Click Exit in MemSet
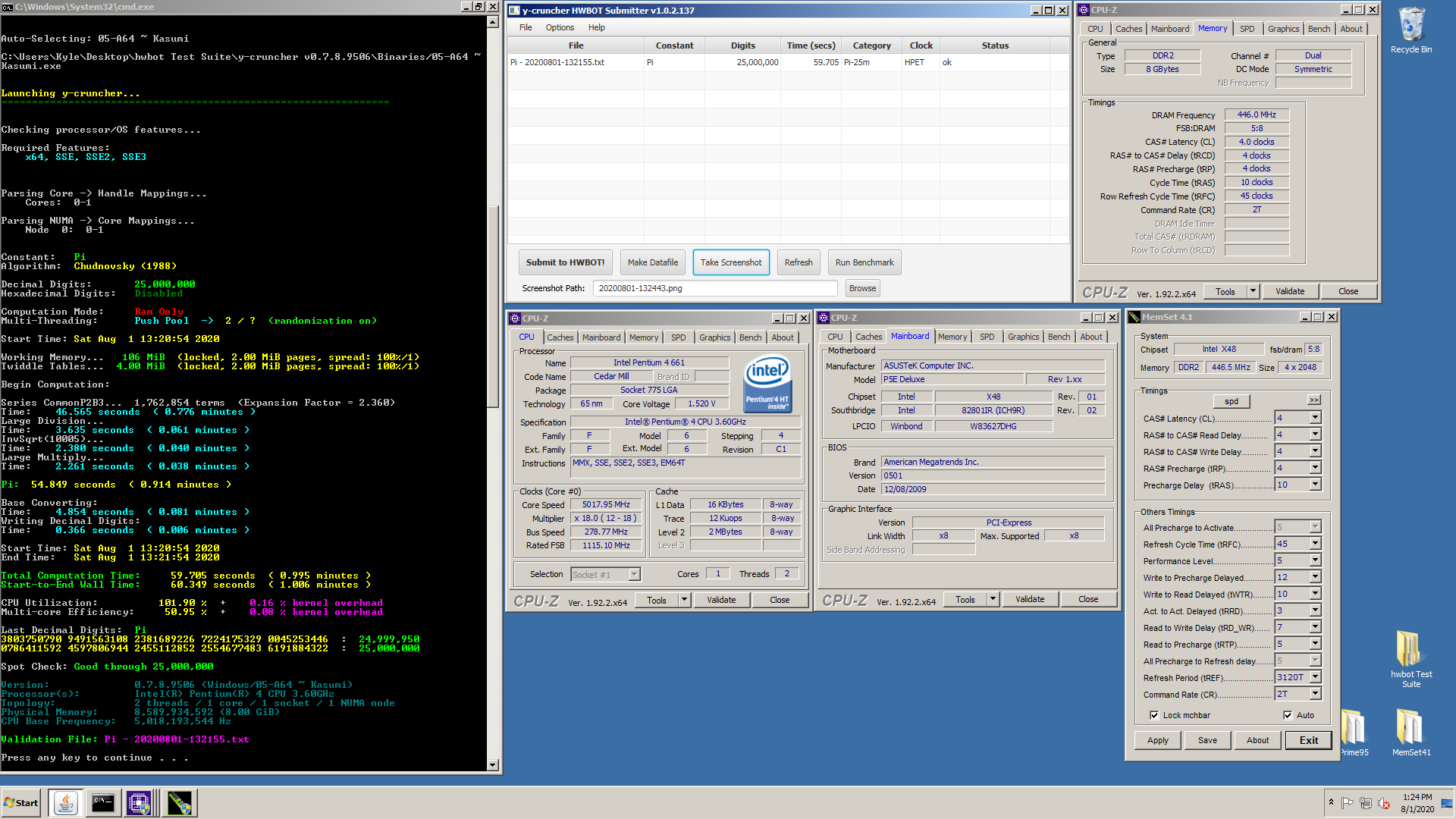The width and height of the screenshot is (1456, 819). tap(1308, 740)
